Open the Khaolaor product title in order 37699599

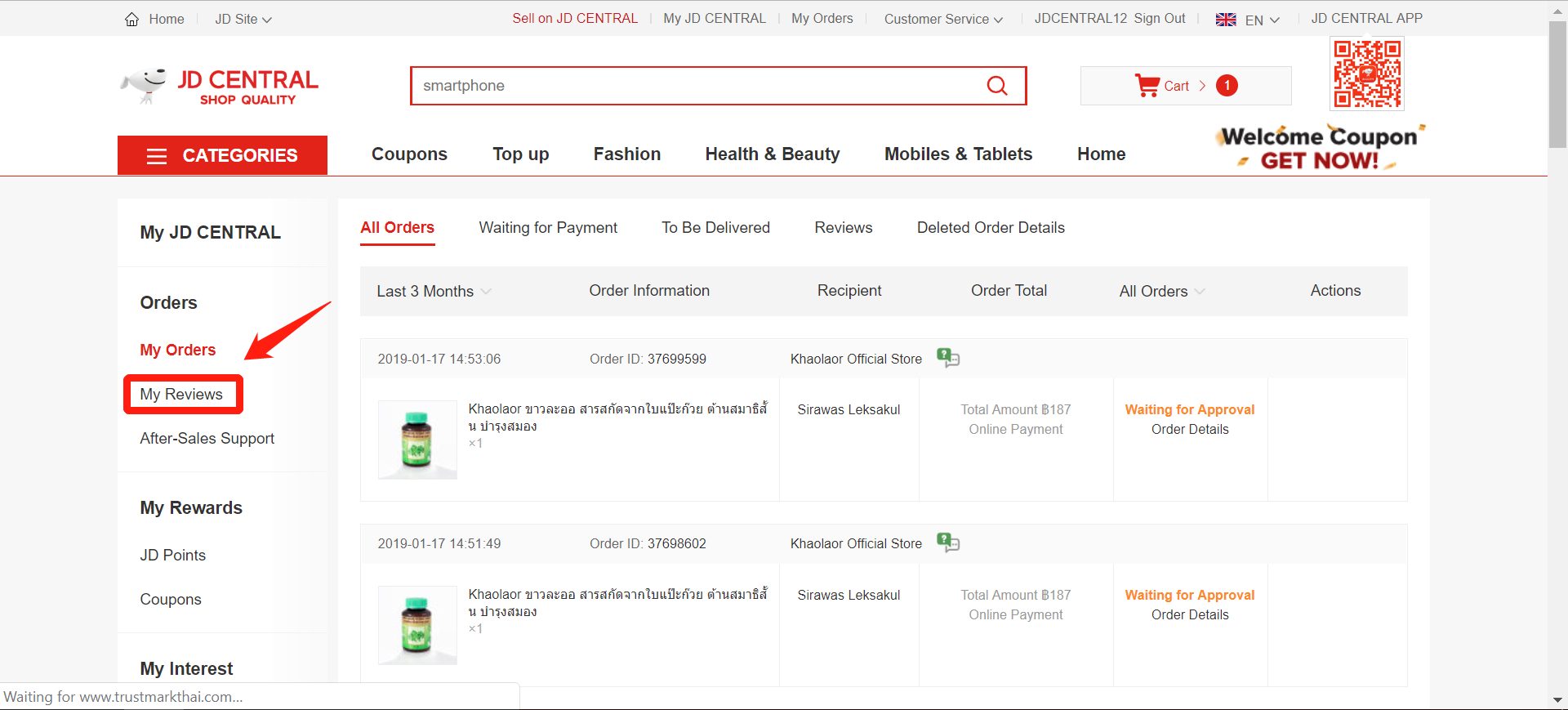pos(618,418)
